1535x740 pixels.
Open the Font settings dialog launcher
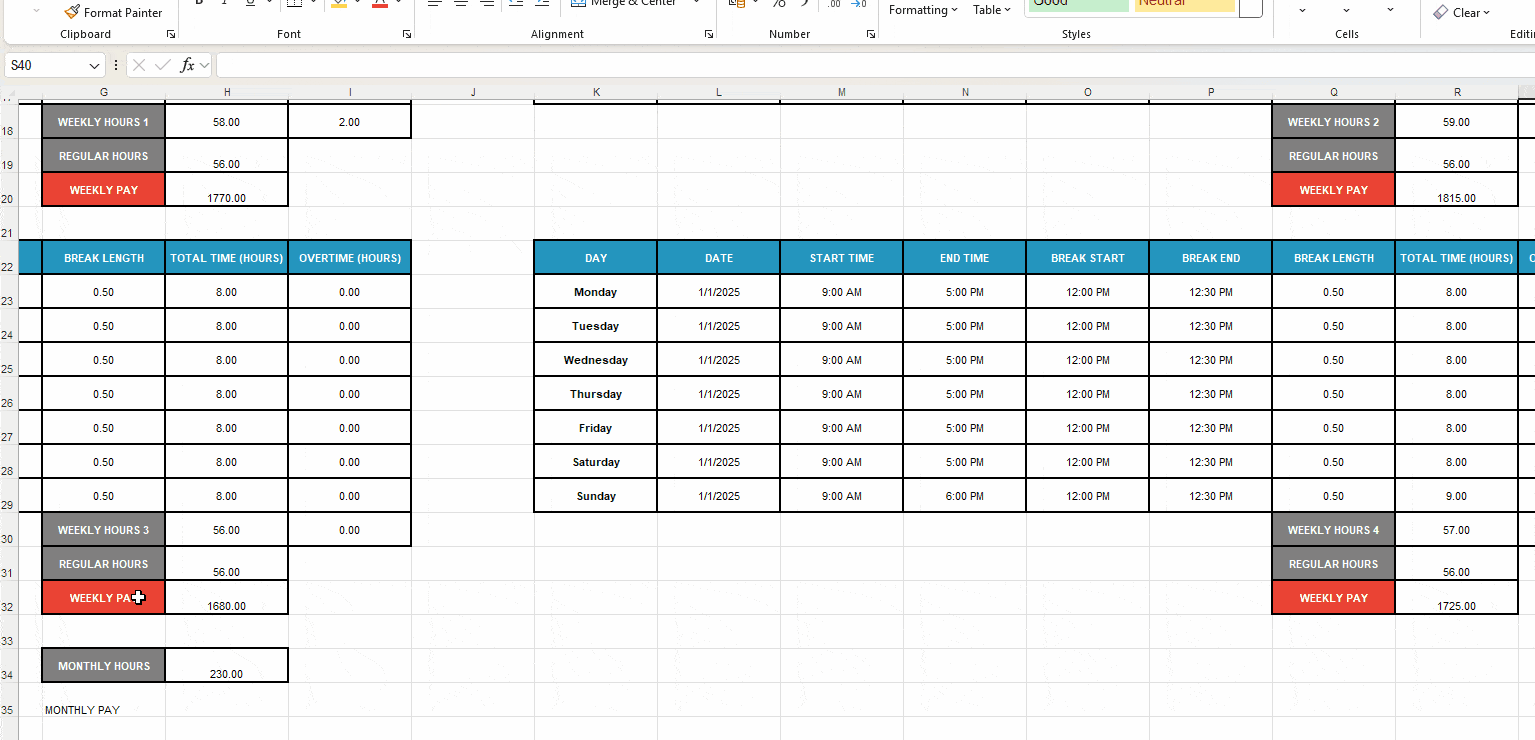pyautogui.click(x=408, y=33)
